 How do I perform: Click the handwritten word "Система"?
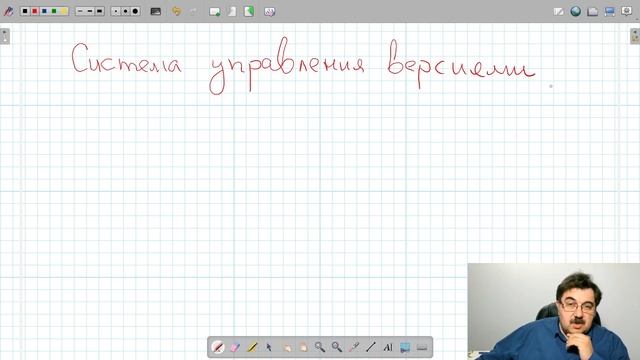127,59
